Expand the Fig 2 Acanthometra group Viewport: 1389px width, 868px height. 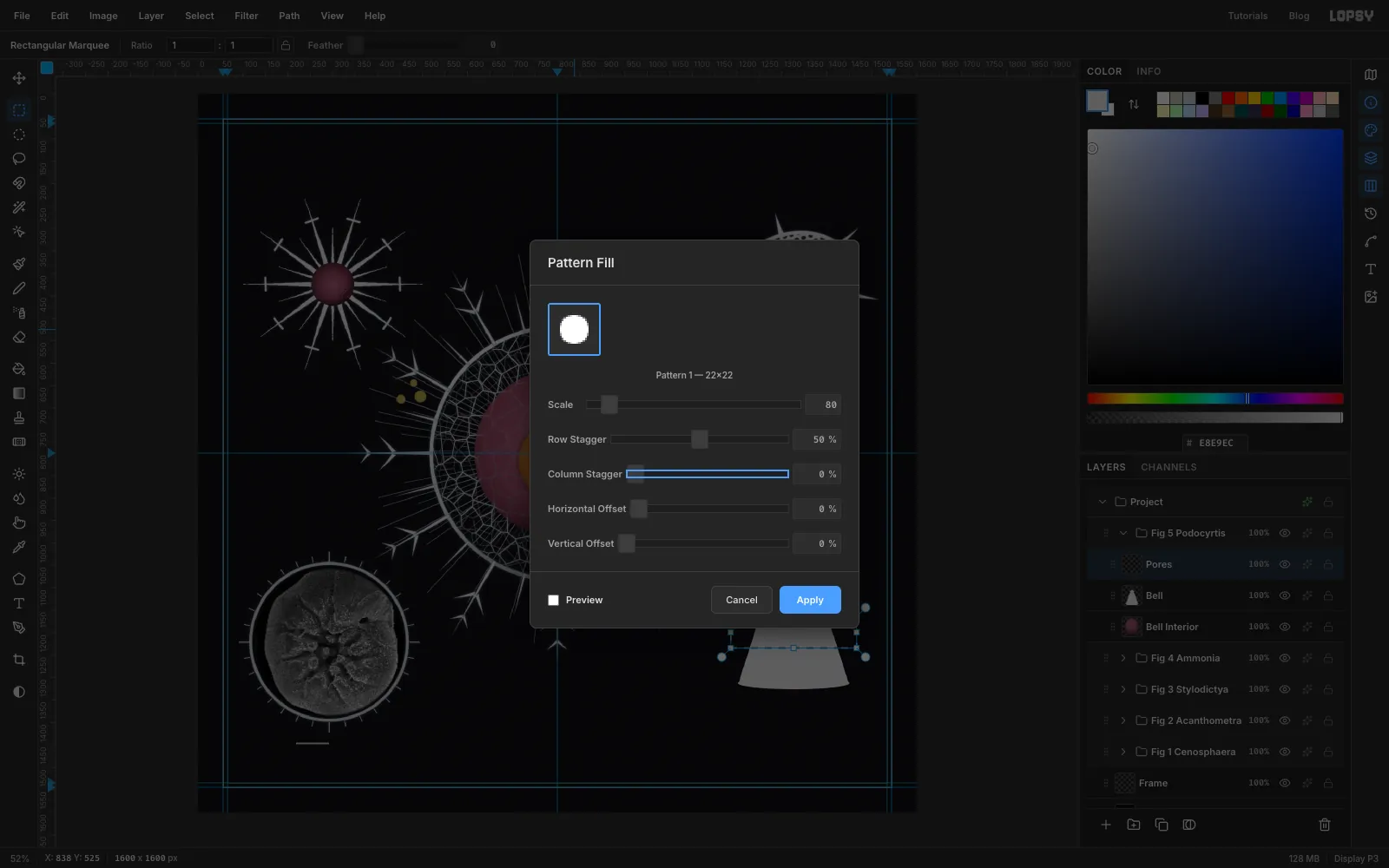(x=1123, y=720)
